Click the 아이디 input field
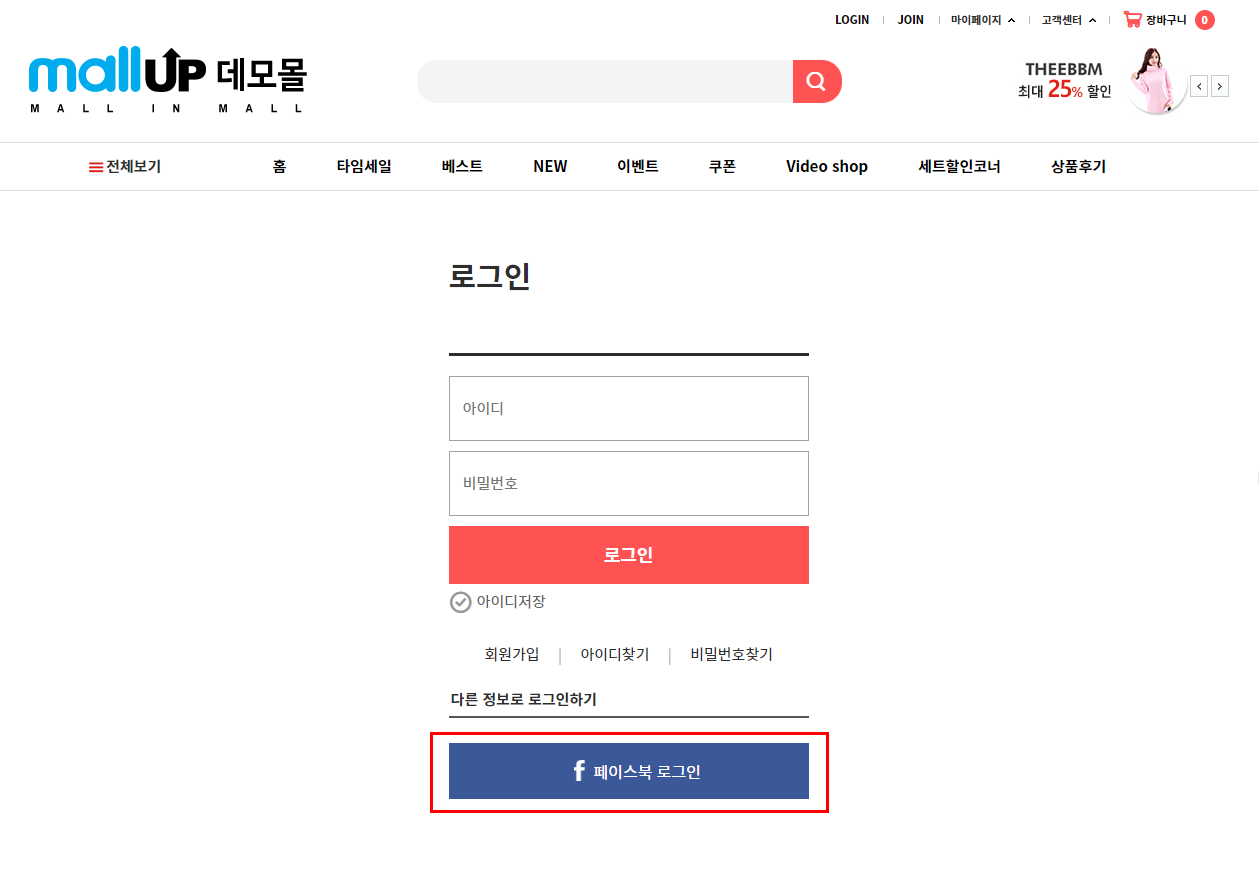 [629, 408]
